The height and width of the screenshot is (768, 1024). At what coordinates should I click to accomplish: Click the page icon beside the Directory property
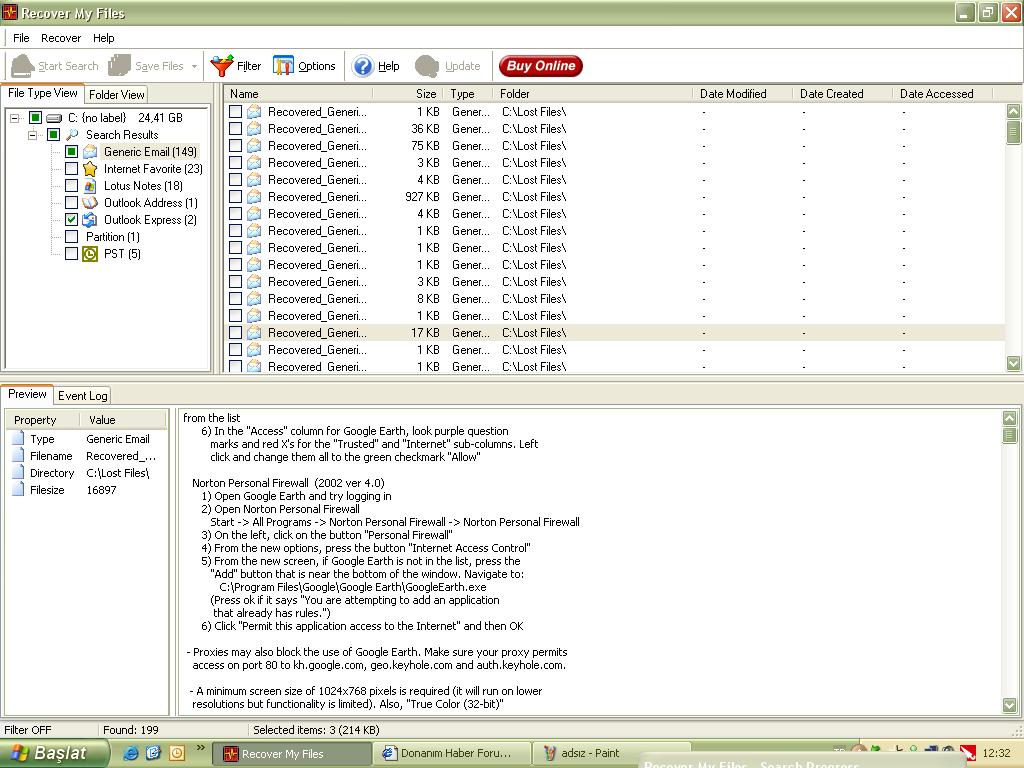[18, 472]
